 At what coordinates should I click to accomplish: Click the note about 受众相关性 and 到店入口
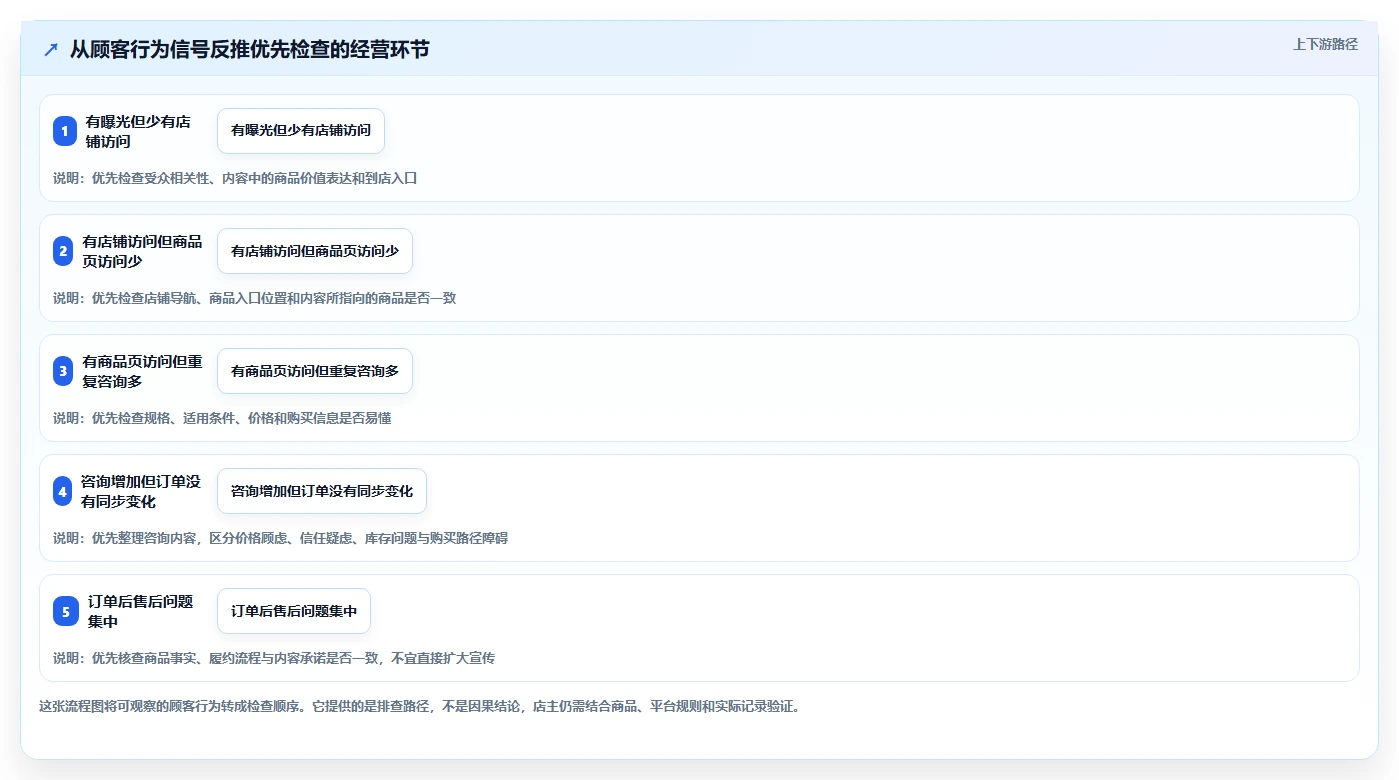click(x=235, y=178)
